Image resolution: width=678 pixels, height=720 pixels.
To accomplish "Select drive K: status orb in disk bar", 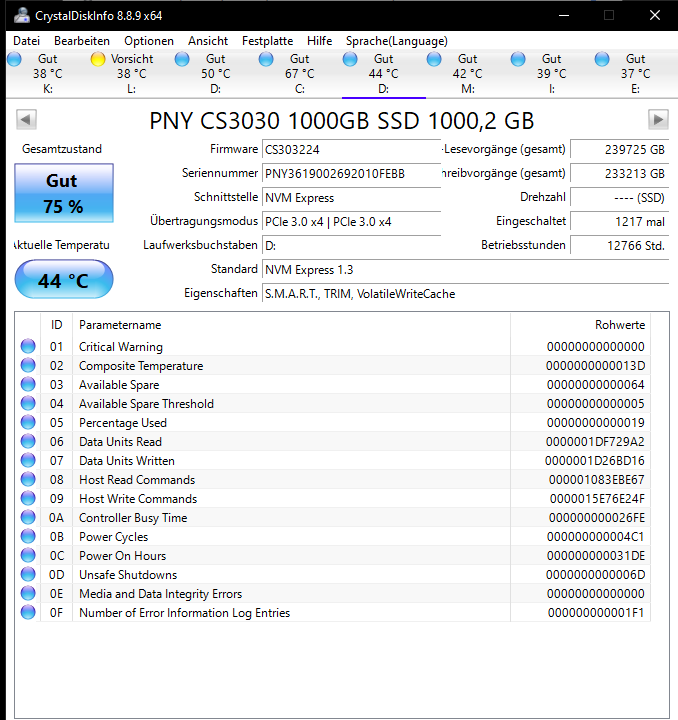I will pos(14,59).
